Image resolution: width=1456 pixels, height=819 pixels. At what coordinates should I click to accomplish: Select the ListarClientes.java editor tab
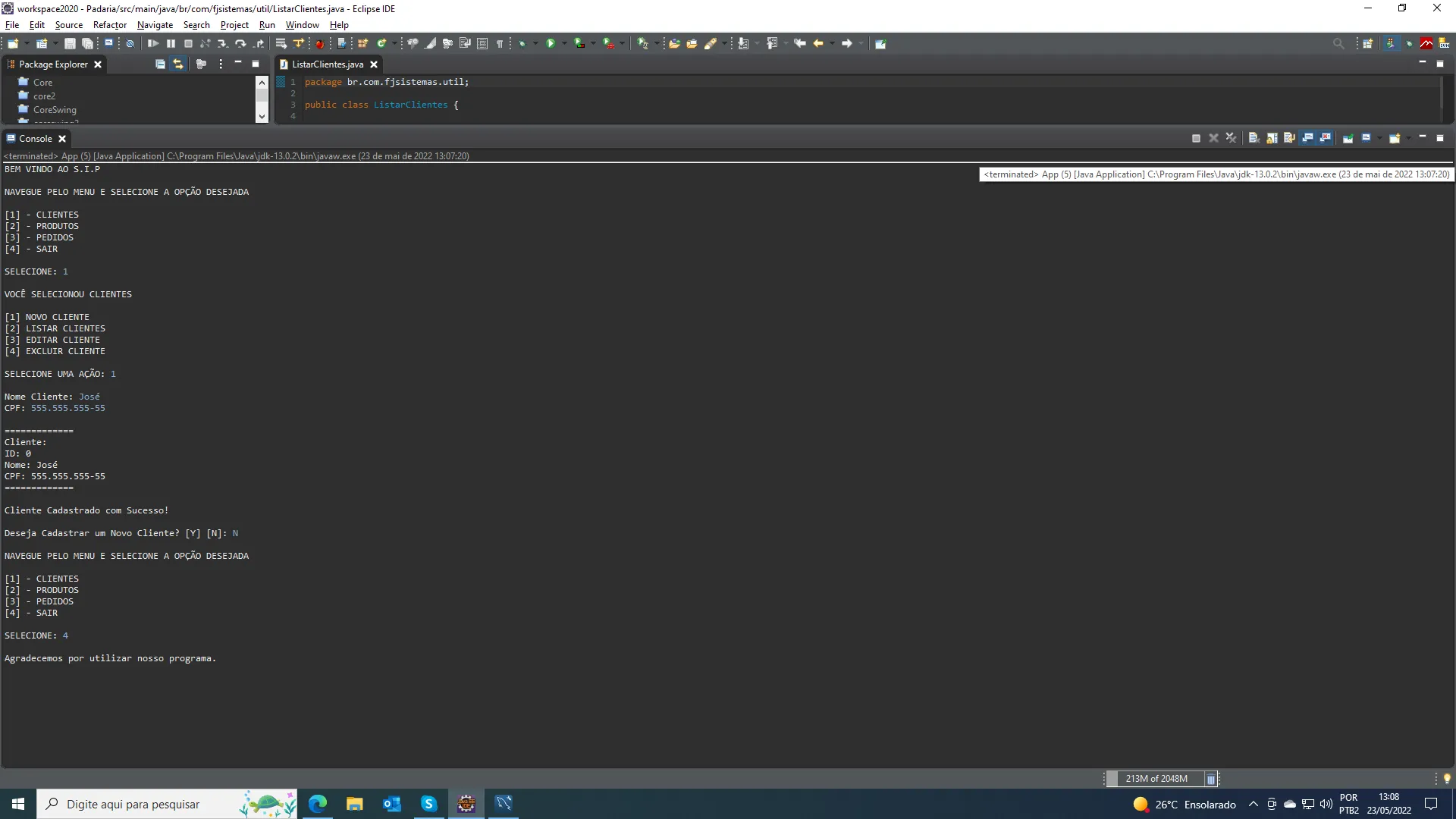click(327, 64)
